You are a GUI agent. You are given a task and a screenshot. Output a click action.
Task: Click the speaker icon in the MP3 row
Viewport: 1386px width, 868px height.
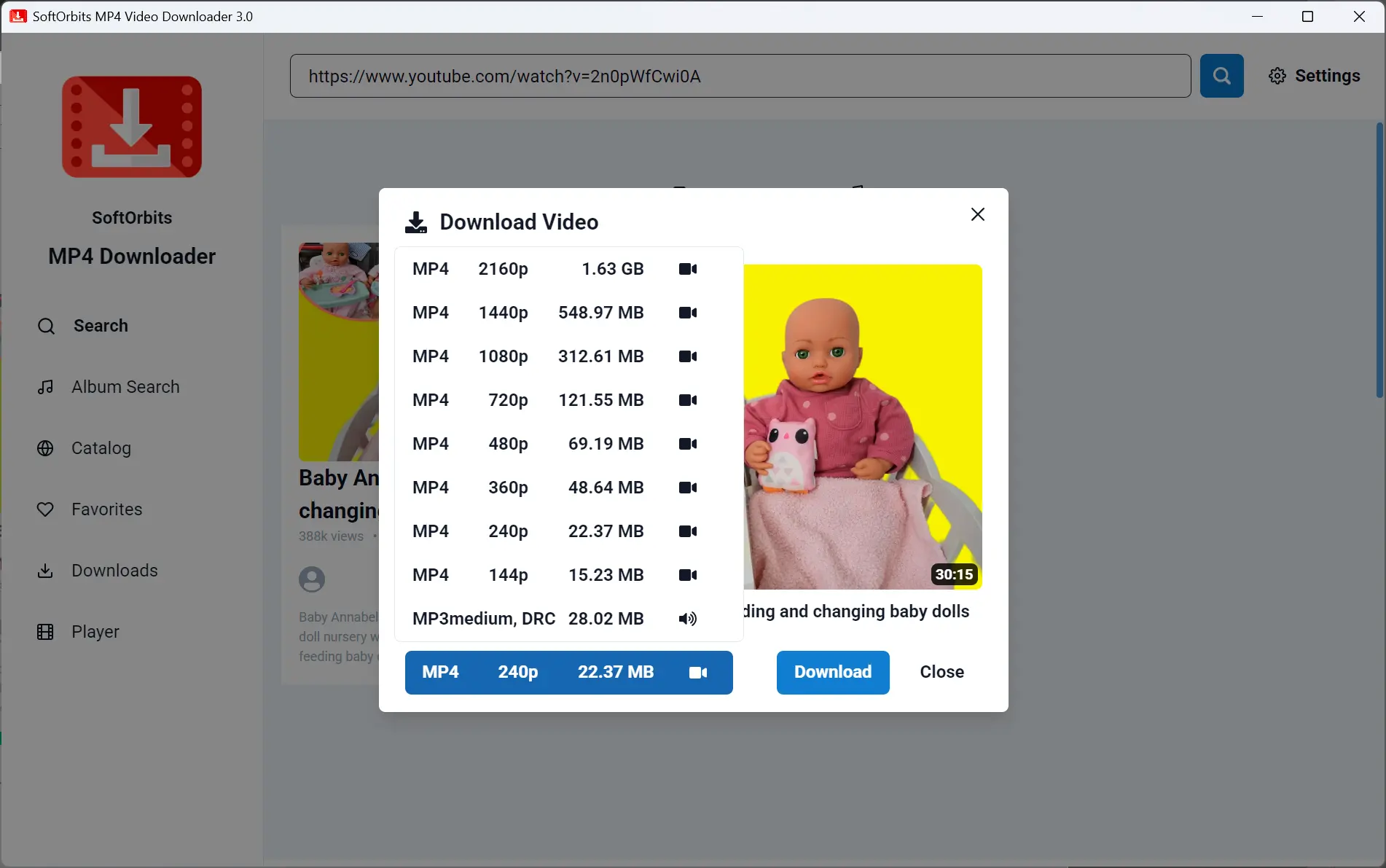(x=688, y=619)
